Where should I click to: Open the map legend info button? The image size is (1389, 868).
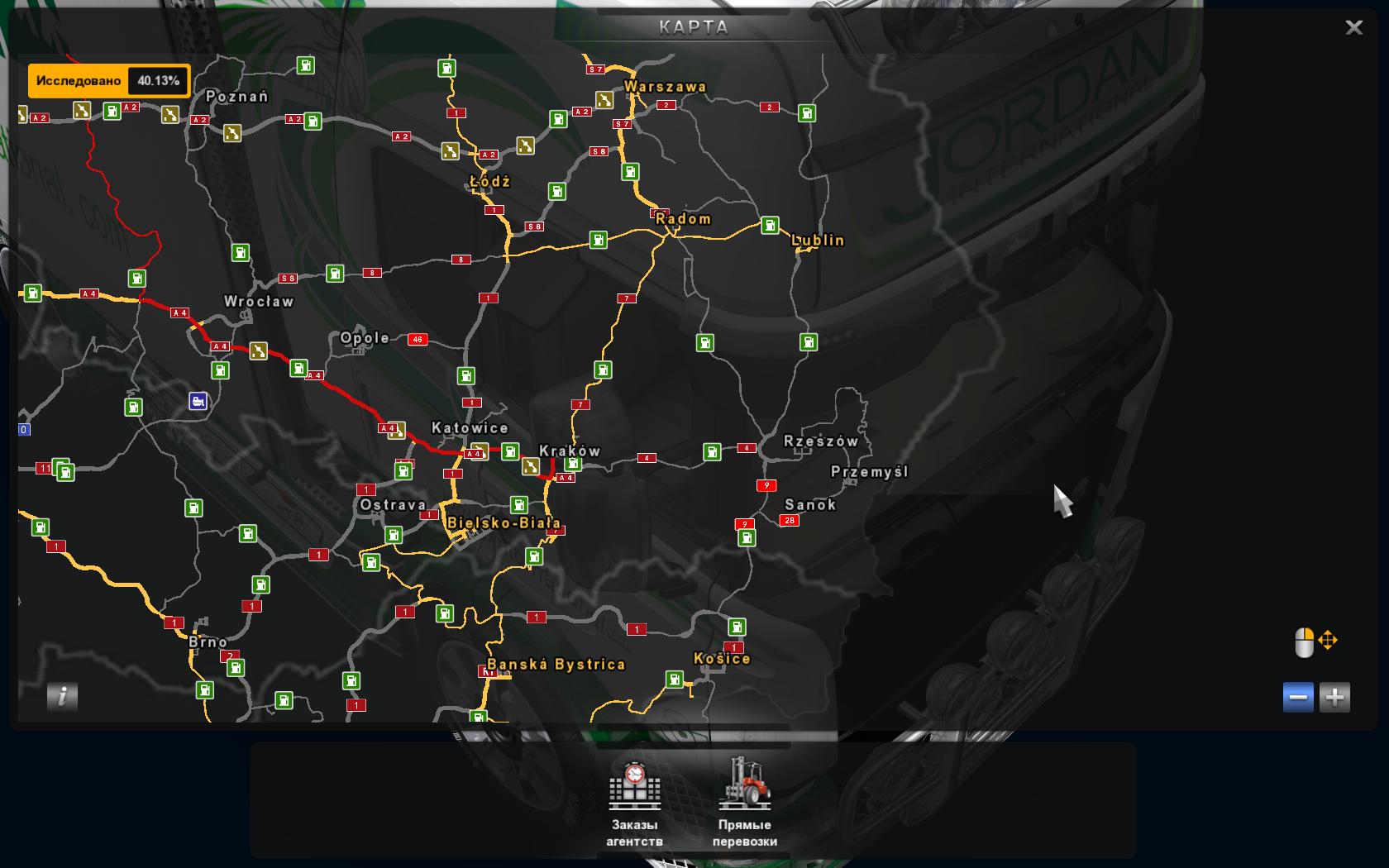[62, 696]
